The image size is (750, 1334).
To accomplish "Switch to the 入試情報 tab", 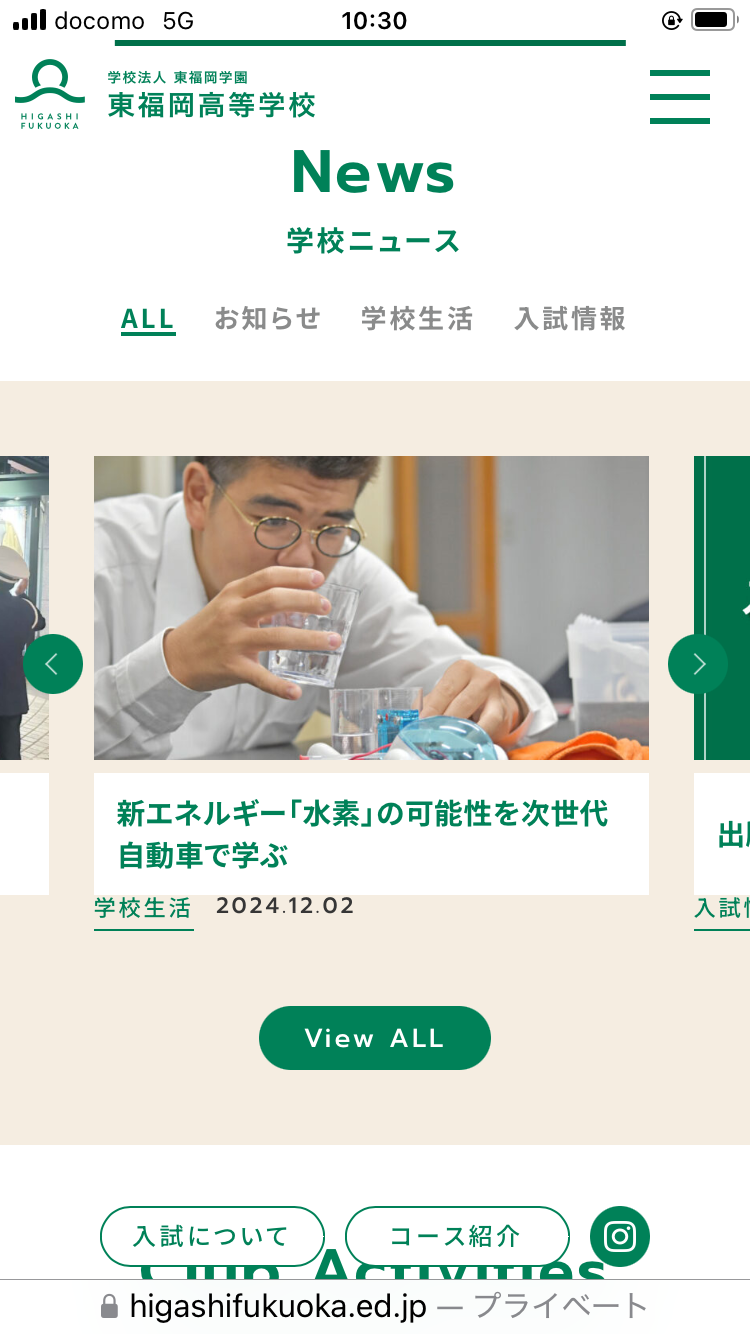I will (x=571, y=319).
